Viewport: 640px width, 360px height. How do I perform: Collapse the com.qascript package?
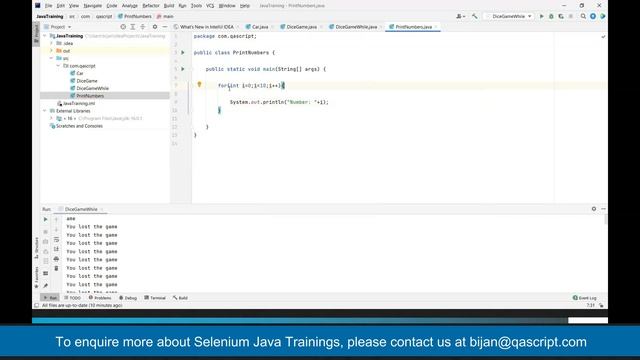[58, 66]
